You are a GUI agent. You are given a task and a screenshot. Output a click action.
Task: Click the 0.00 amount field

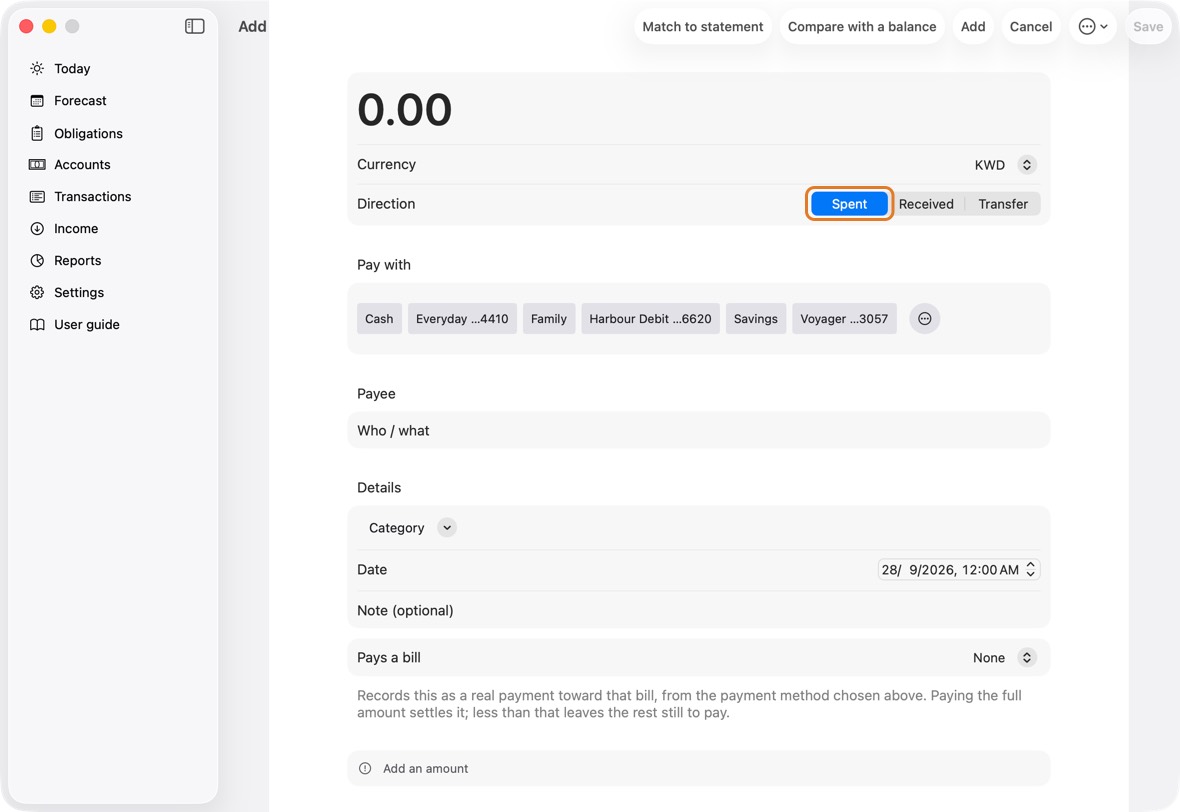click(698, 109)
